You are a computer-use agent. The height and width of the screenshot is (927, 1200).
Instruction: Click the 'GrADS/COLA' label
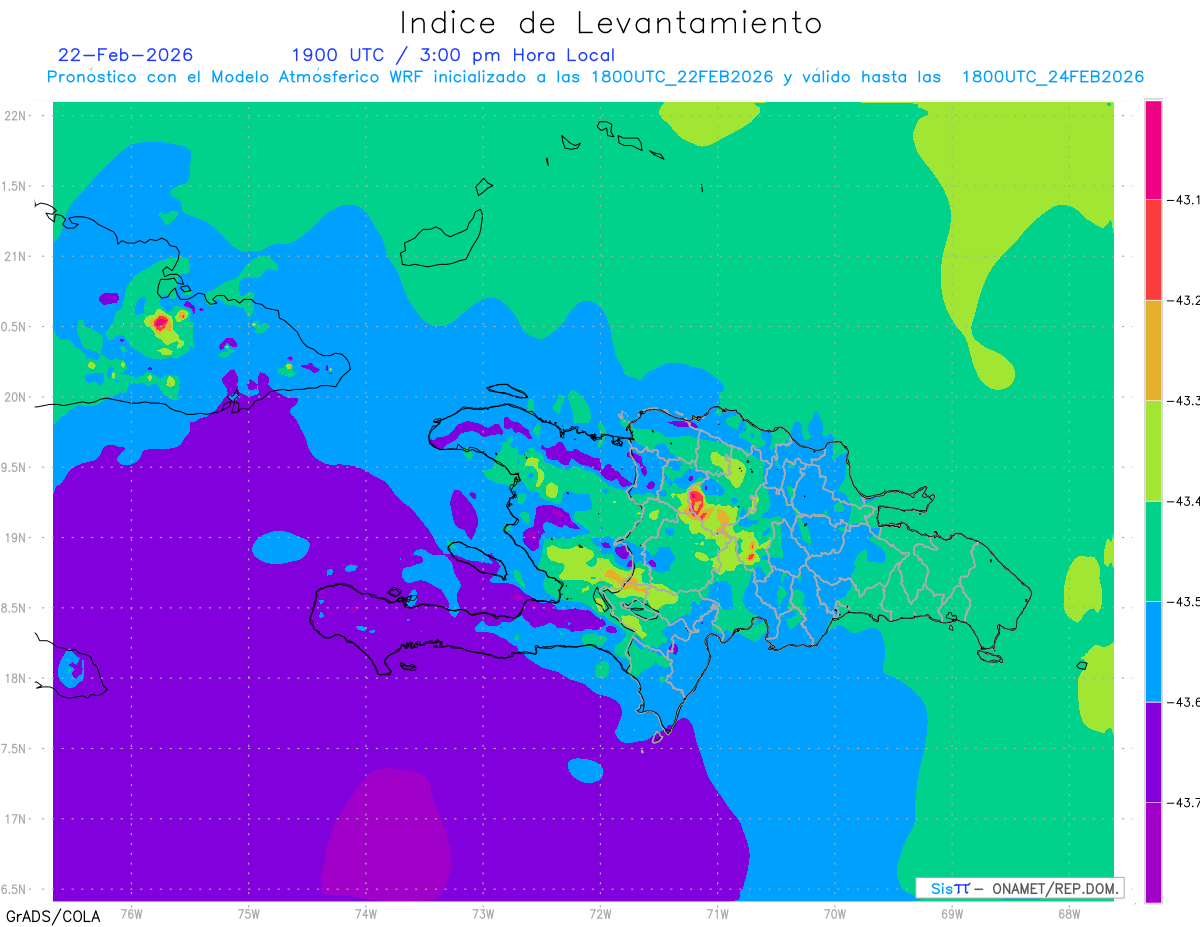point(53,916)
